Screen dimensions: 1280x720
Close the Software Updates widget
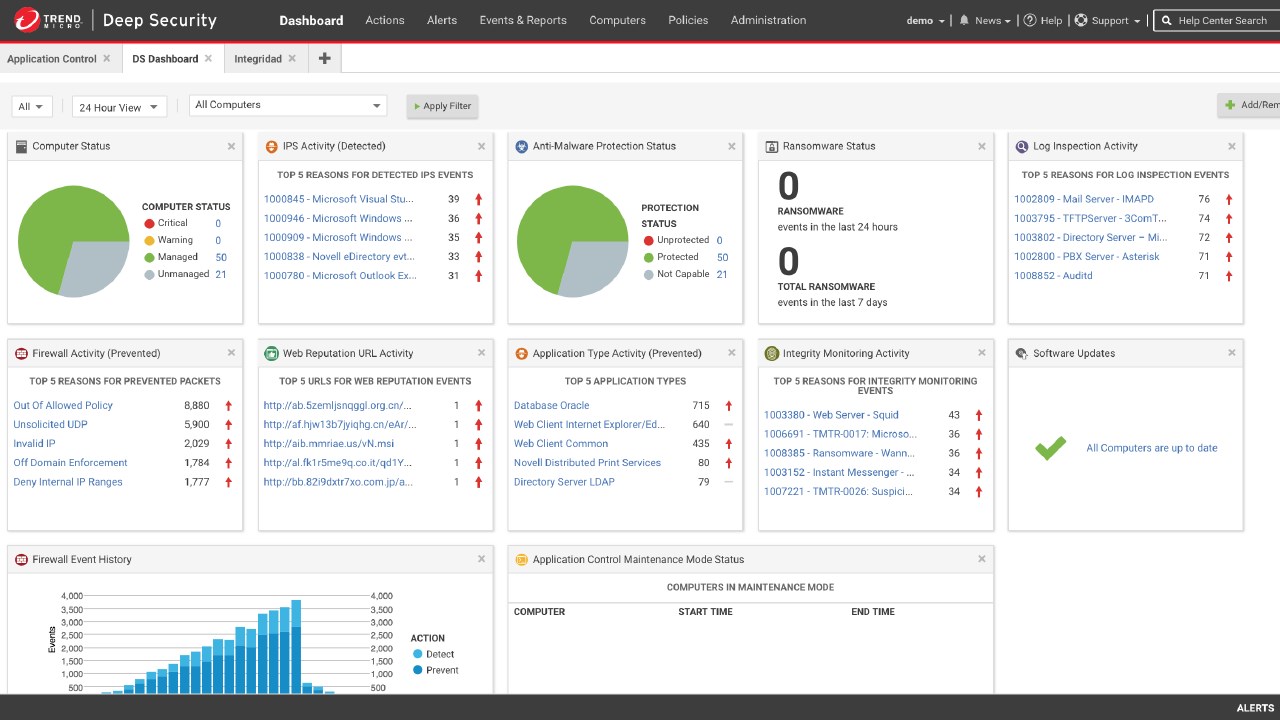click(1231, 353)
